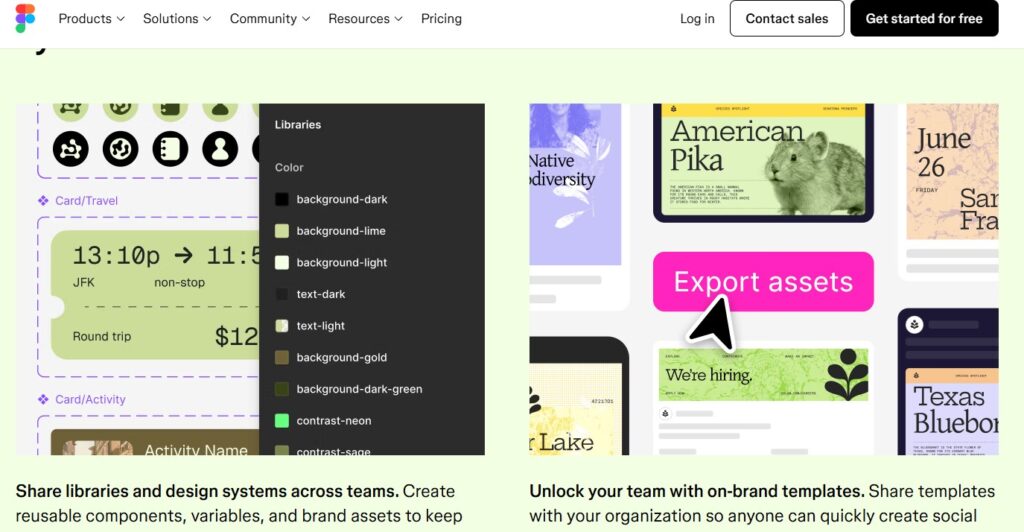Go to the Pricing page
Screen dimensions: 1024x532
(441, 18)
